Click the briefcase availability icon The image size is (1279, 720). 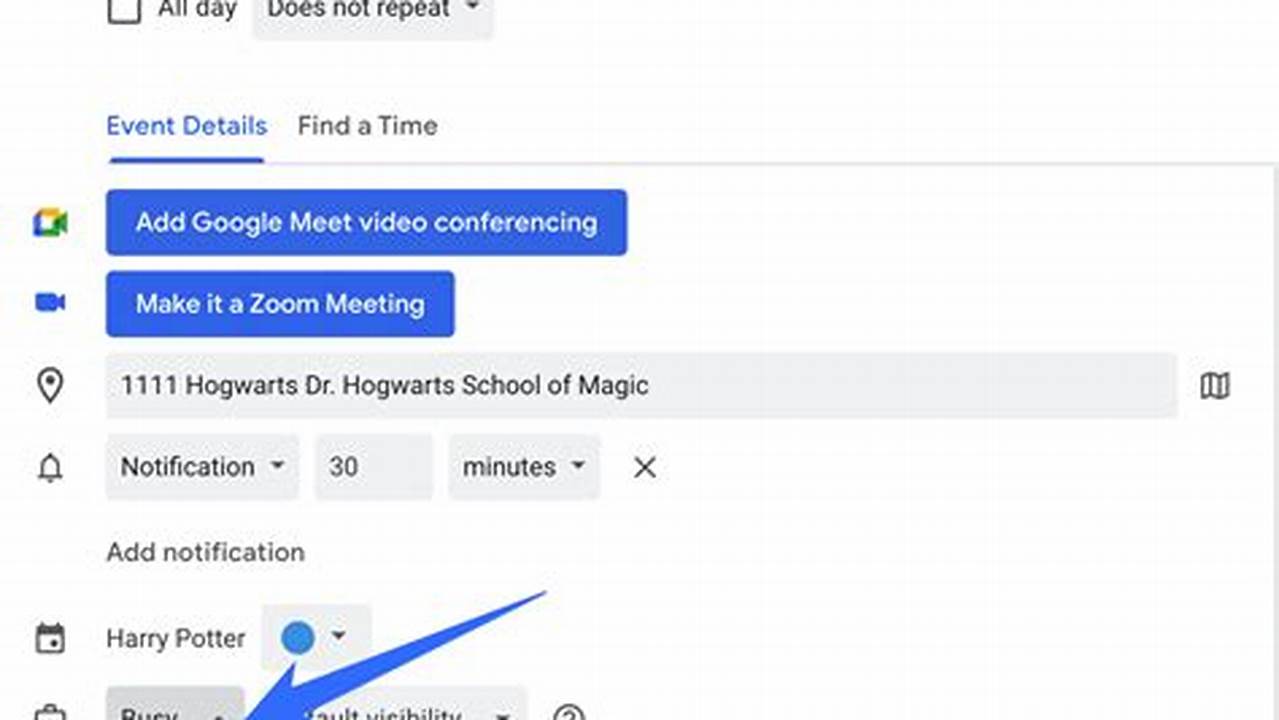(x=50, y=714)
